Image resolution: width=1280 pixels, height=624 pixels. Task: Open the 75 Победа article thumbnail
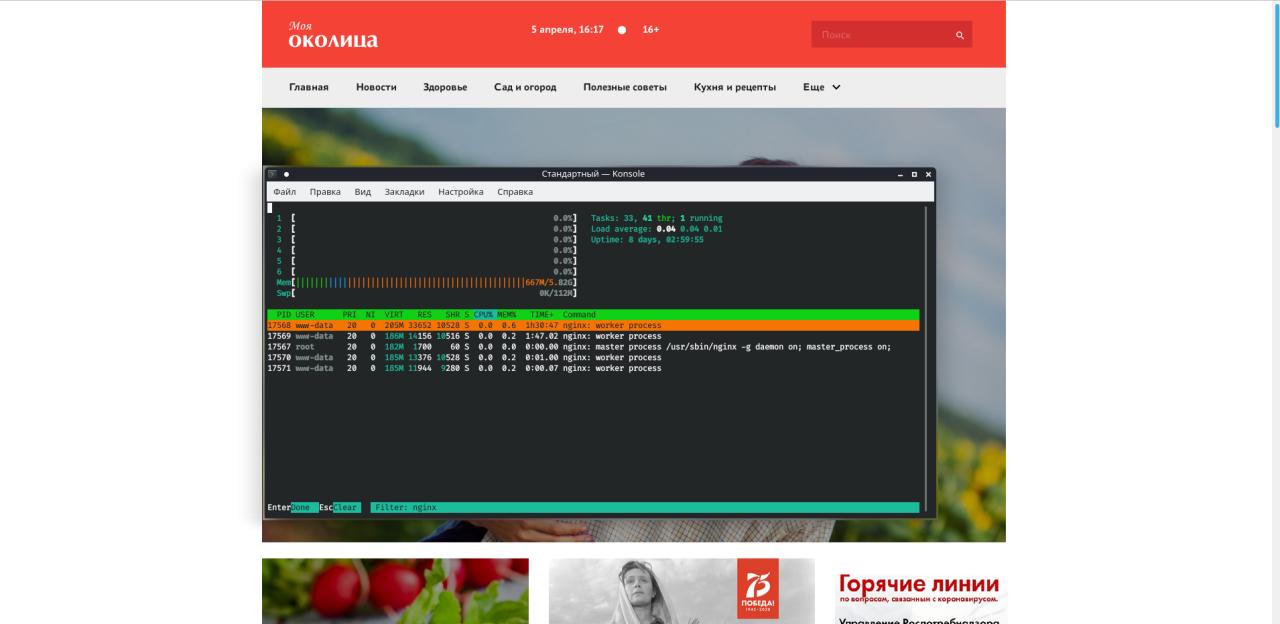click(x=682, y=591)
